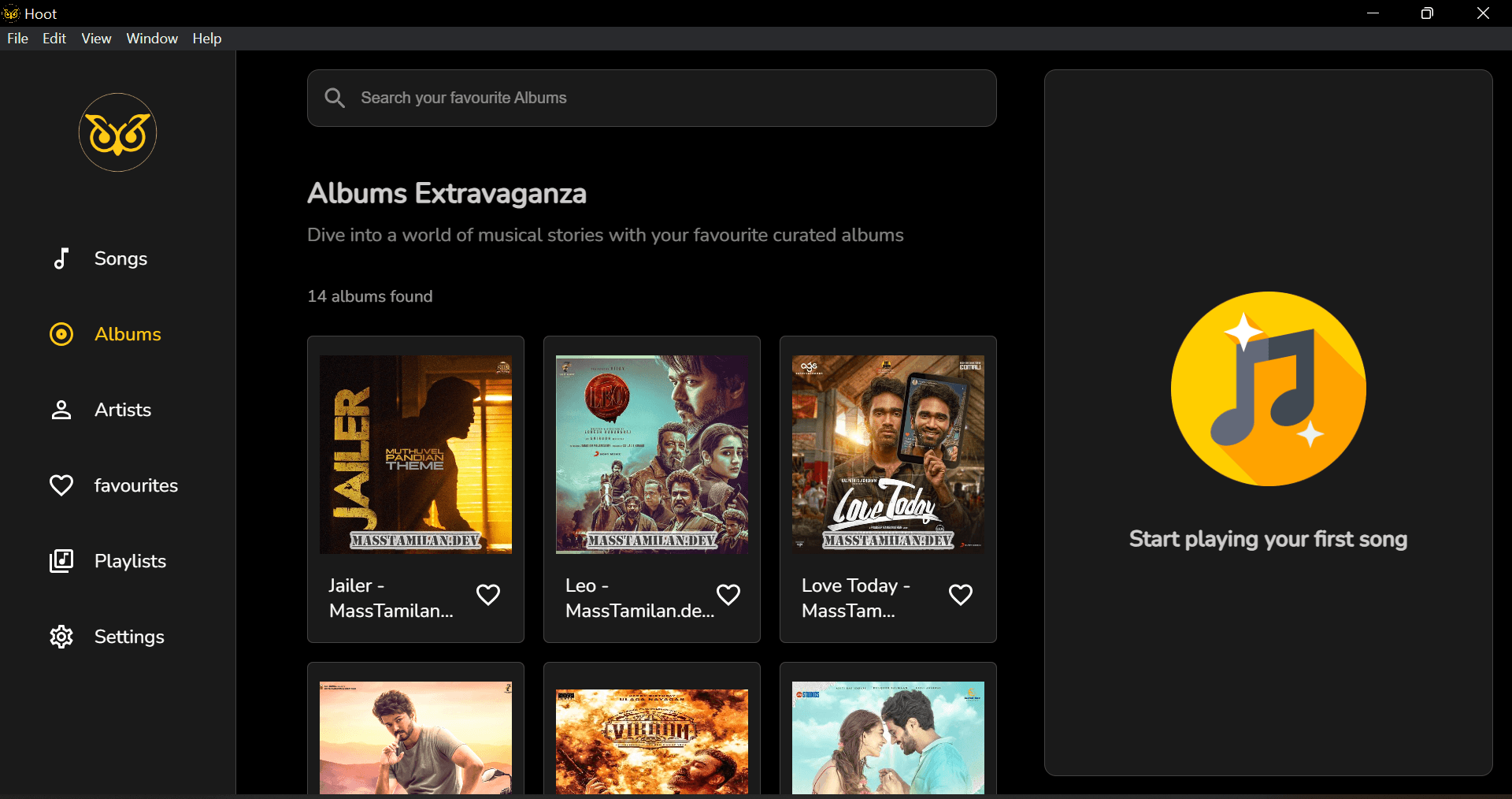Open the View menu
This screenshot has width=1512, height=799.
[x=96, y=39]
